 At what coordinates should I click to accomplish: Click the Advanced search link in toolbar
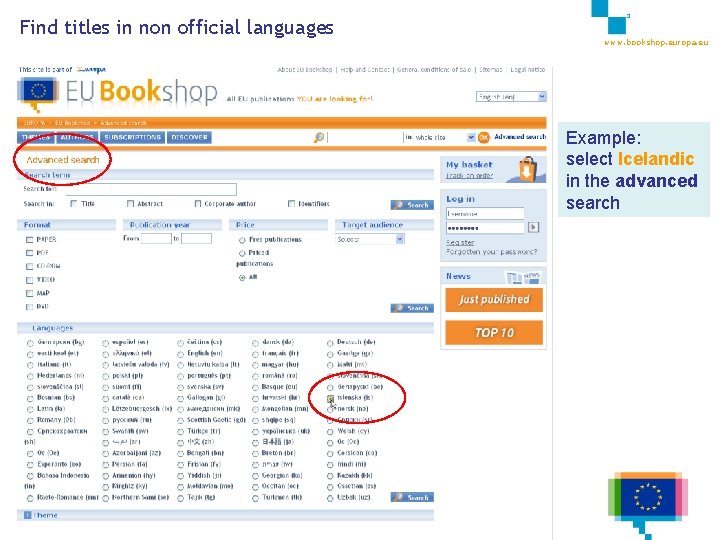[x=520, y=137]
